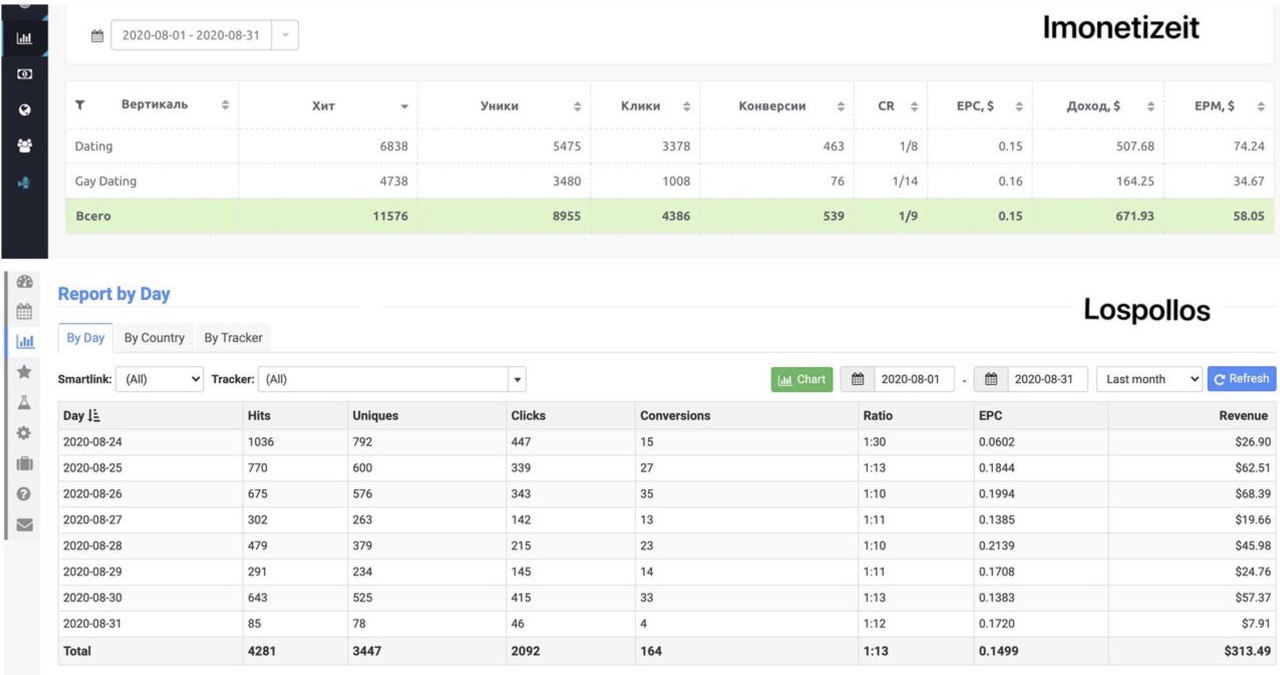Click the sort icon next to the Day header
This screenshot has height=675, width=1280.
point(95,416)
